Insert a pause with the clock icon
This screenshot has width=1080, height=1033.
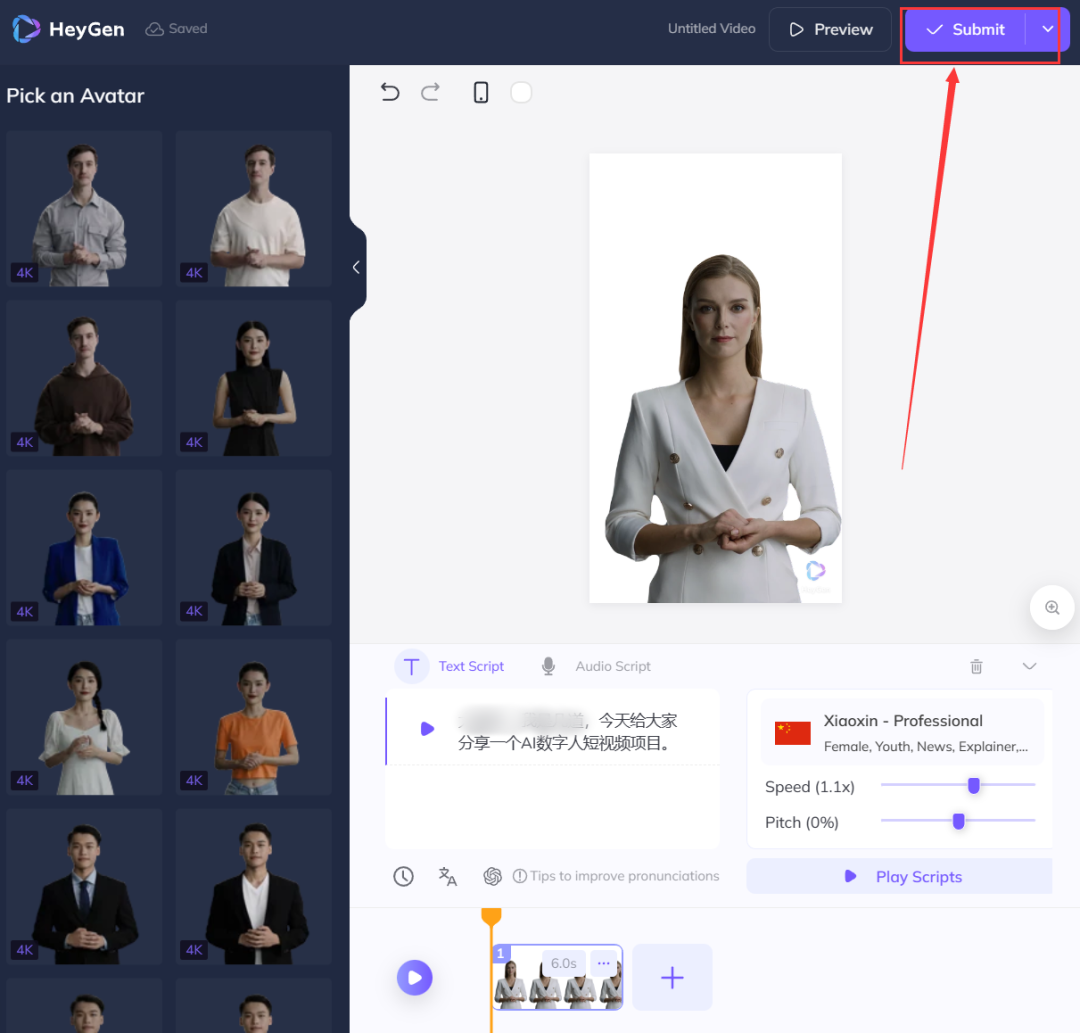404,876
